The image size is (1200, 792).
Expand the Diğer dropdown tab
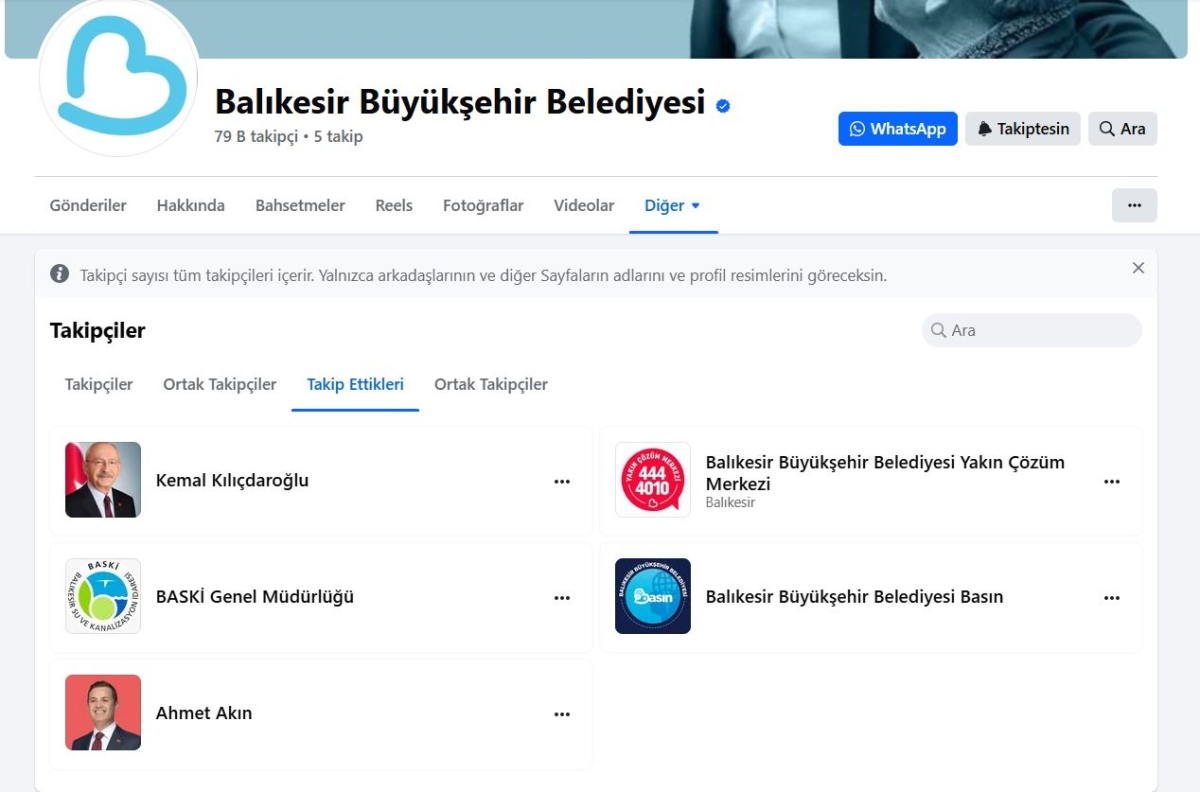pos(673,206)
